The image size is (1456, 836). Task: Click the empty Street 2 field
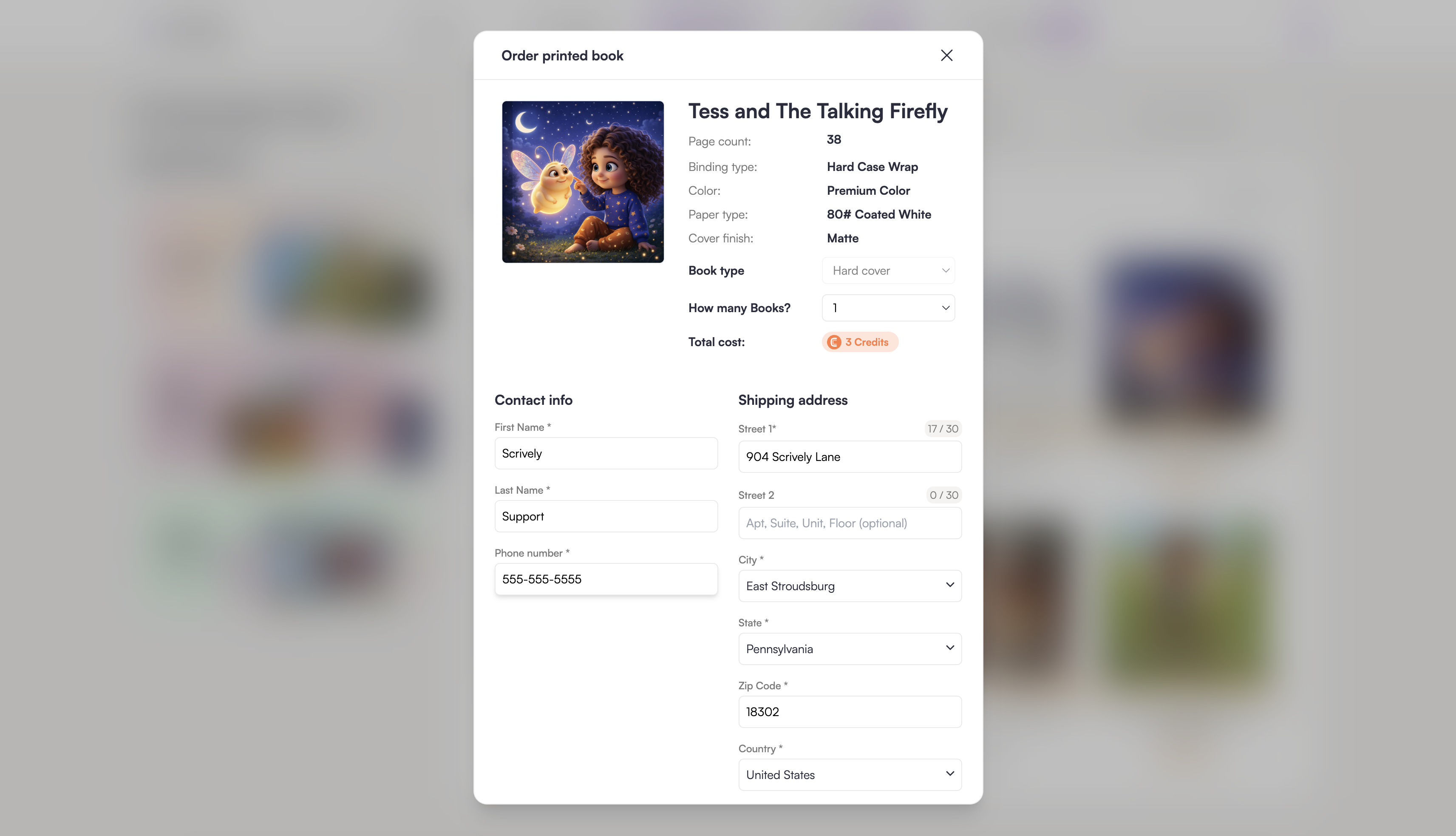(850, 523)
